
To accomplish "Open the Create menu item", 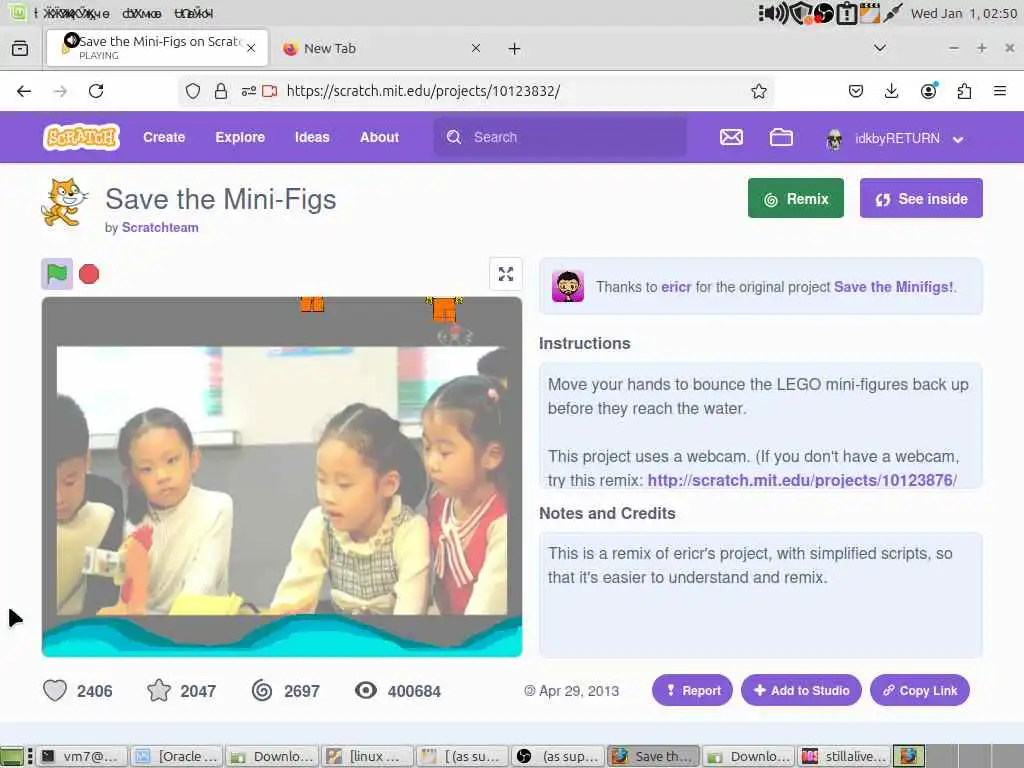I will [164, 137].
